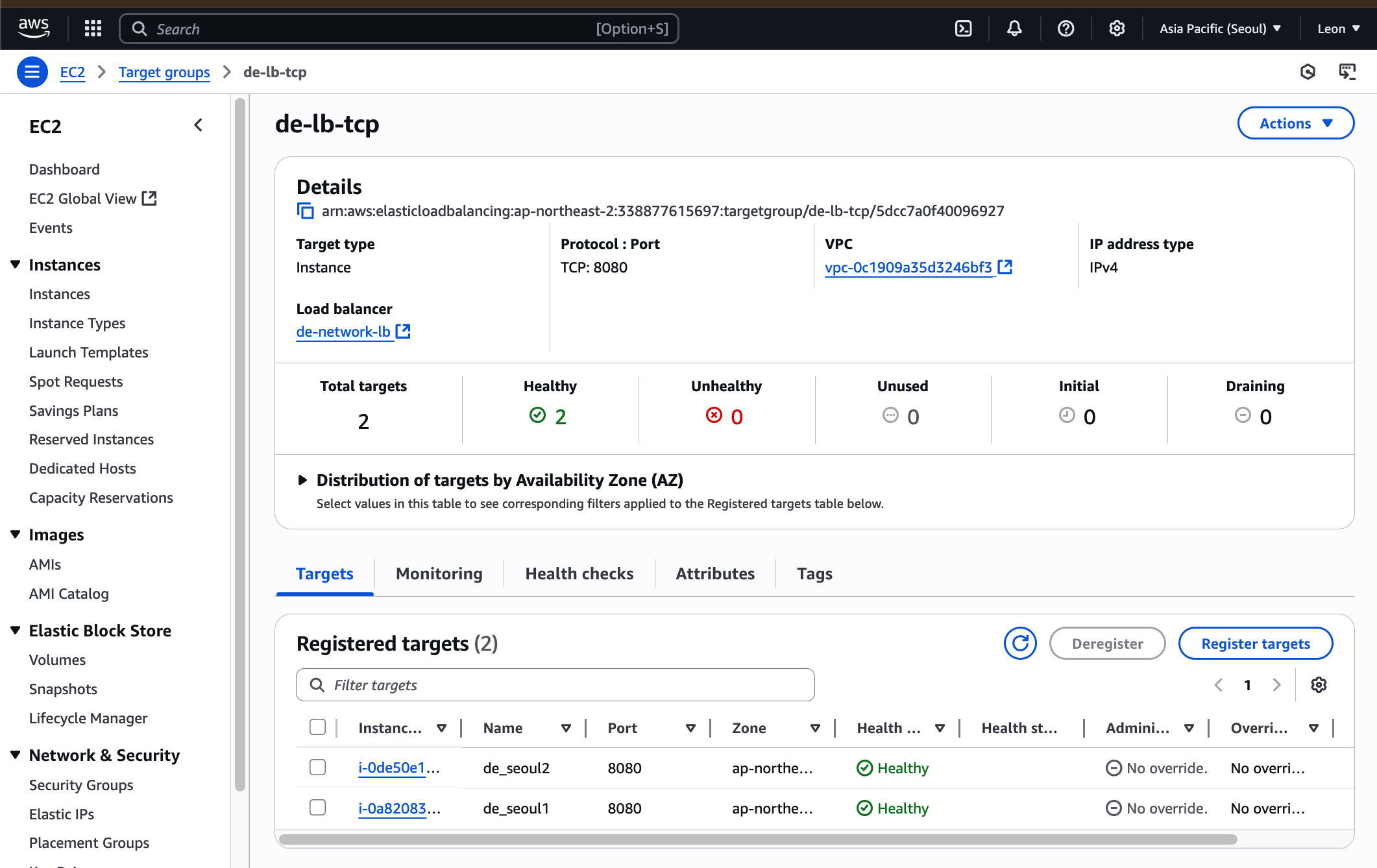Image resolution: width=1377 pixels, height=868 pixels.
Task: Select all registered targets checkbox
Action: pos(317,727)
